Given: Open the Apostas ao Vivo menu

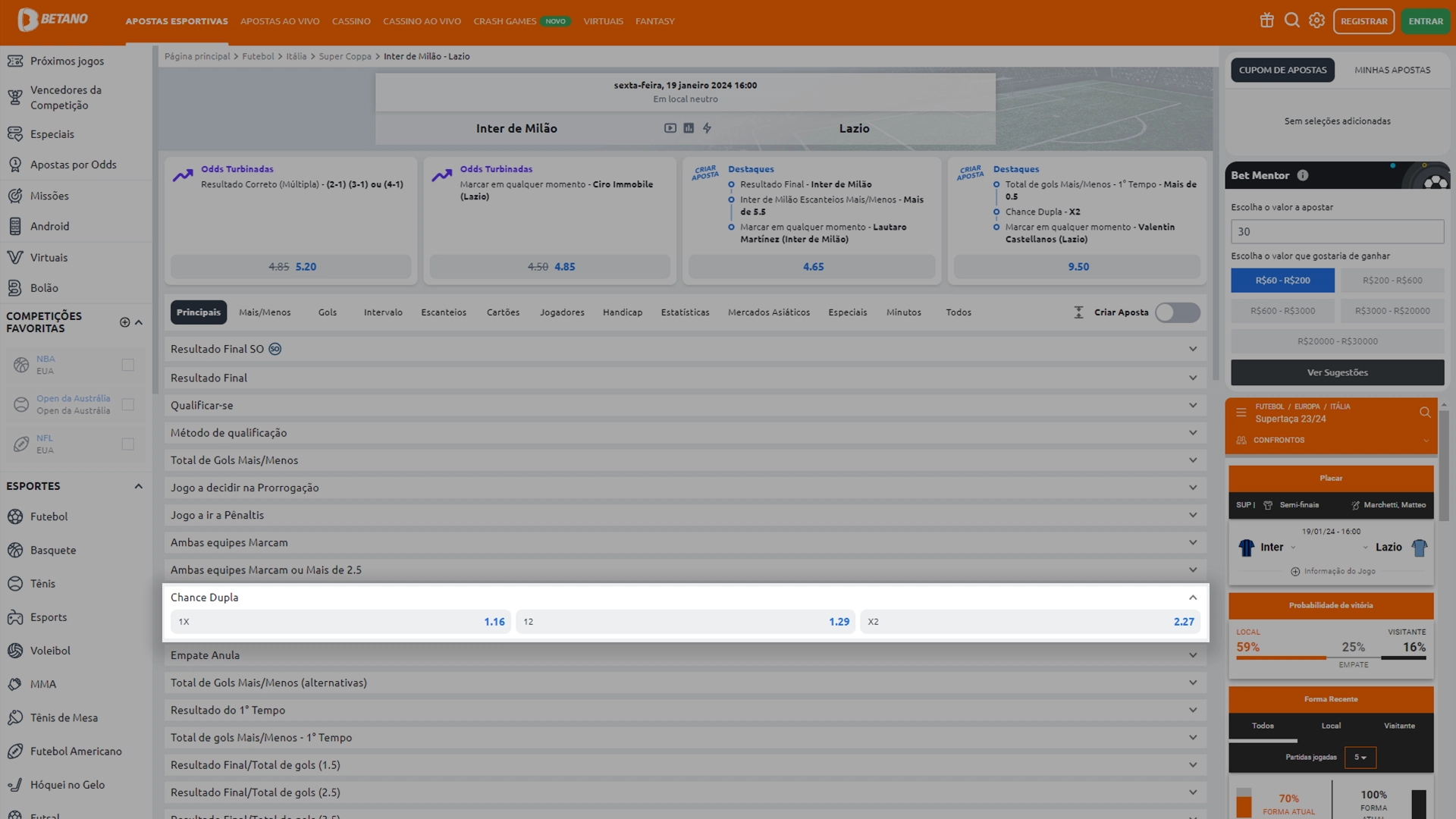Looking at the screenshot, I should 280,21.
